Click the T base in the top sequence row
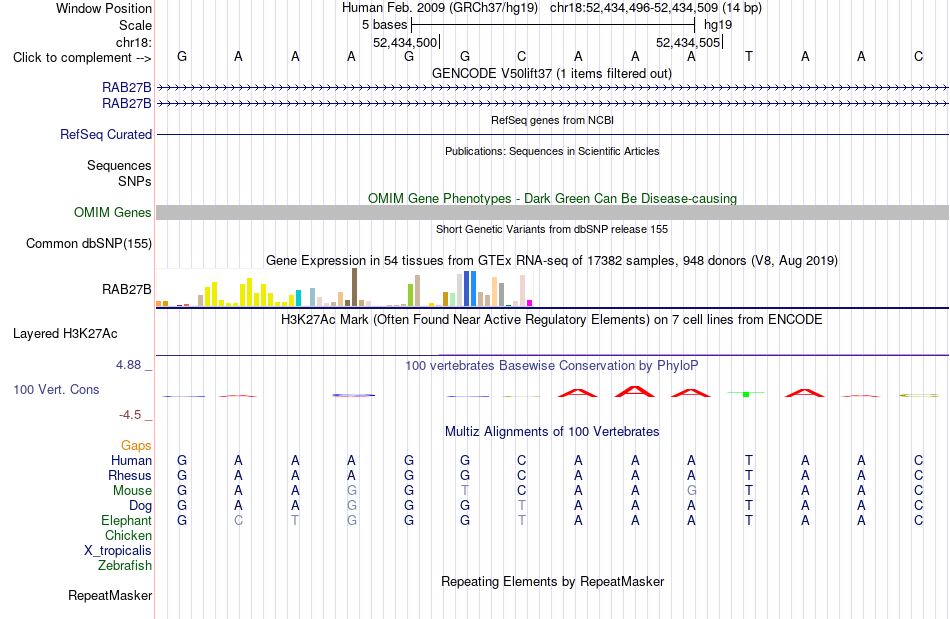 point(749,56)
